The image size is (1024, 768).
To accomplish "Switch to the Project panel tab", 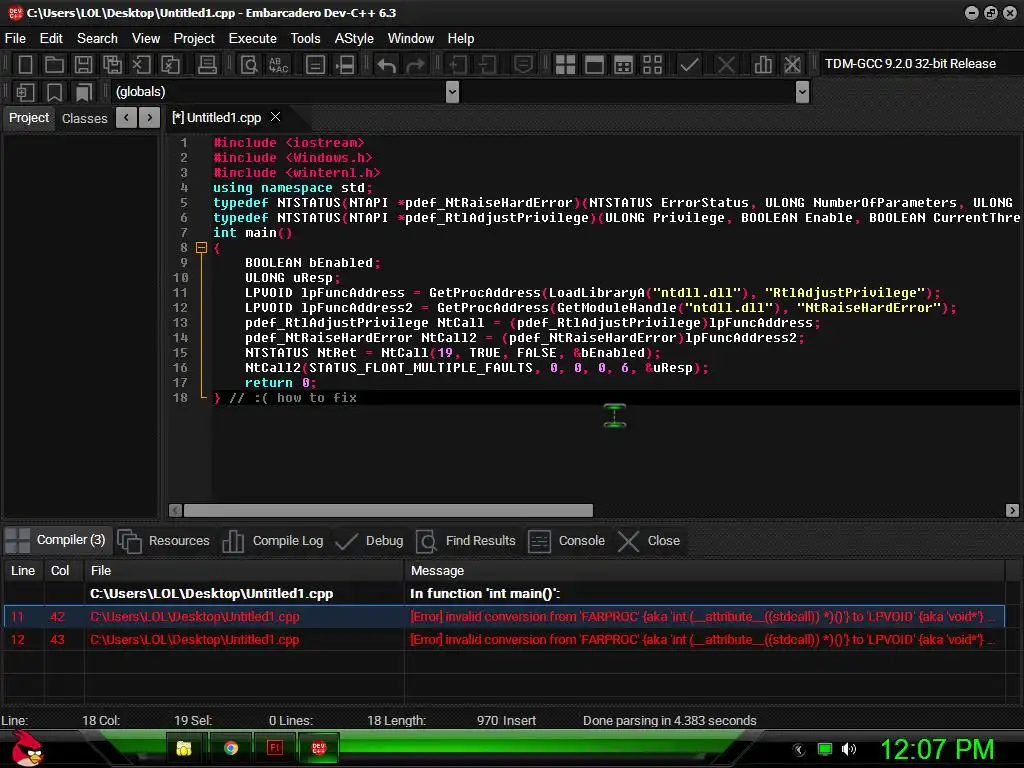I will pos(29,118).
